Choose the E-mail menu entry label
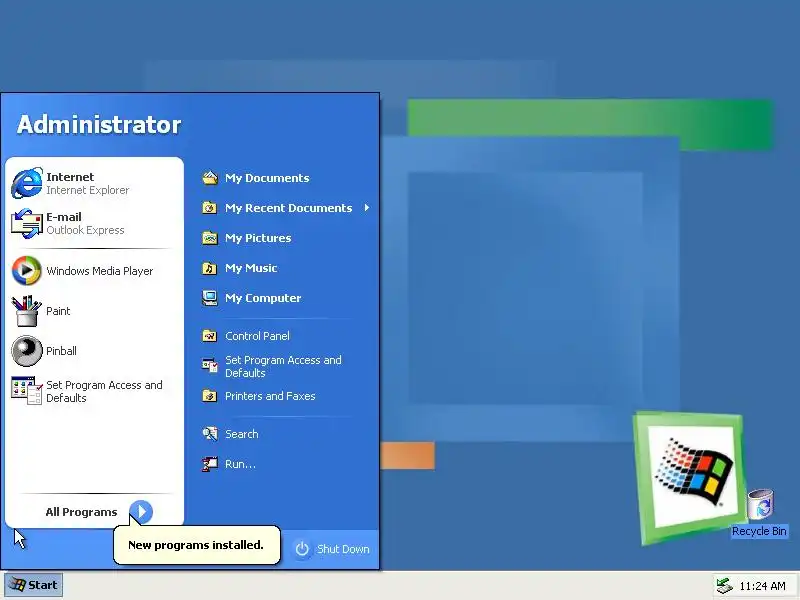This screenshot has width=800, height=600. [64, 217]
